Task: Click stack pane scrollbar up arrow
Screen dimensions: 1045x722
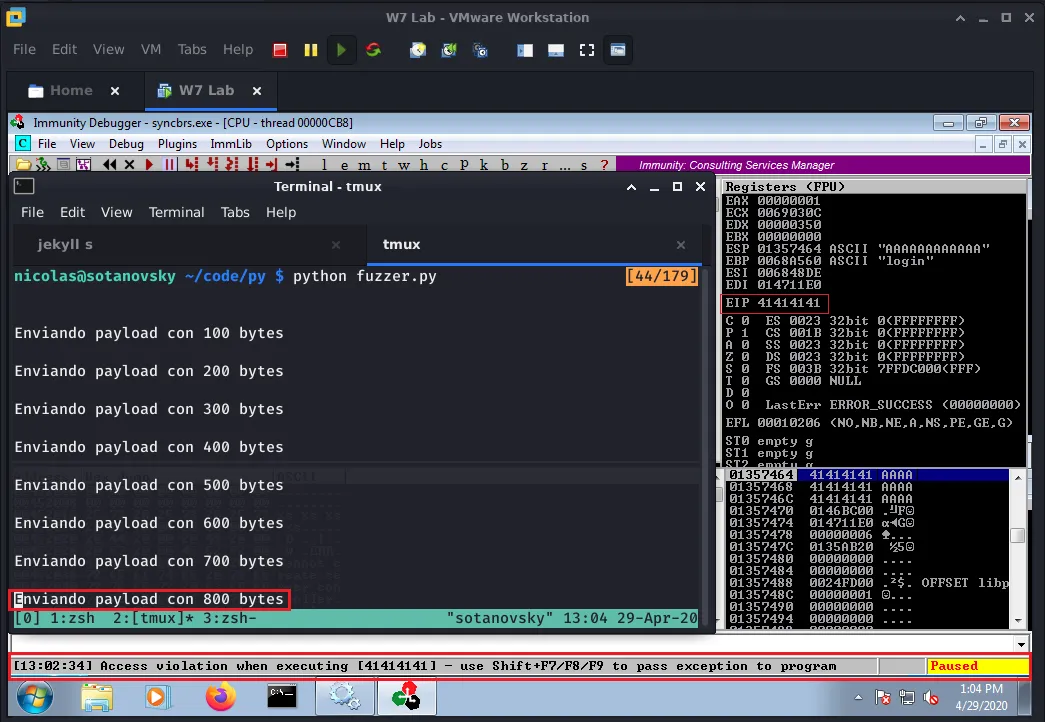Action: tap(1018, 477)
